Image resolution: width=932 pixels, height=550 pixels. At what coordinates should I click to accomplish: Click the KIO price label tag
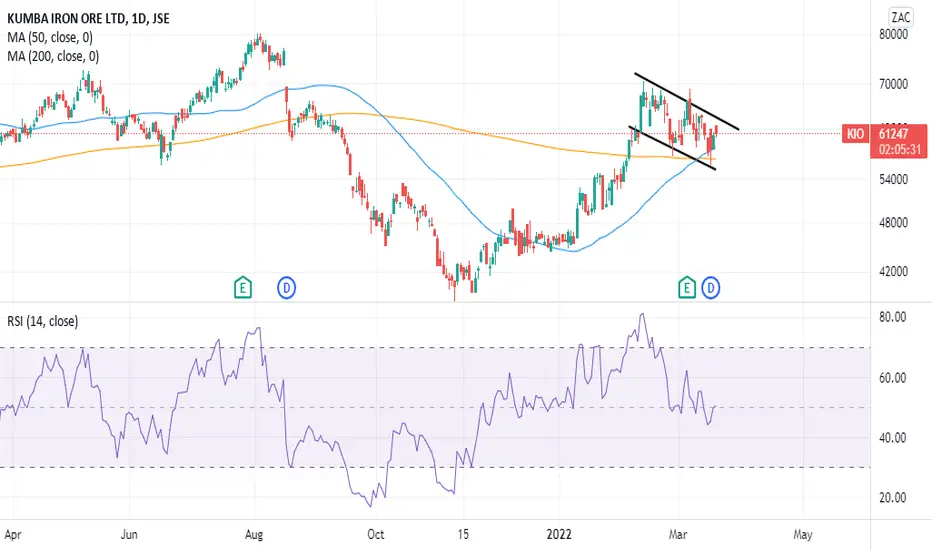pyautogui.click(x=855, y=134)
